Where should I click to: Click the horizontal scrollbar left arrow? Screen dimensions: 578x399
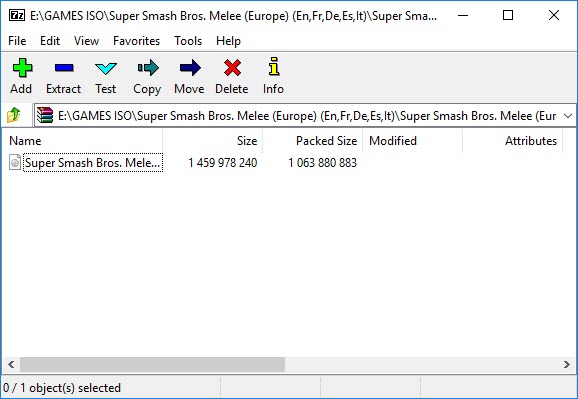[11, 365]
